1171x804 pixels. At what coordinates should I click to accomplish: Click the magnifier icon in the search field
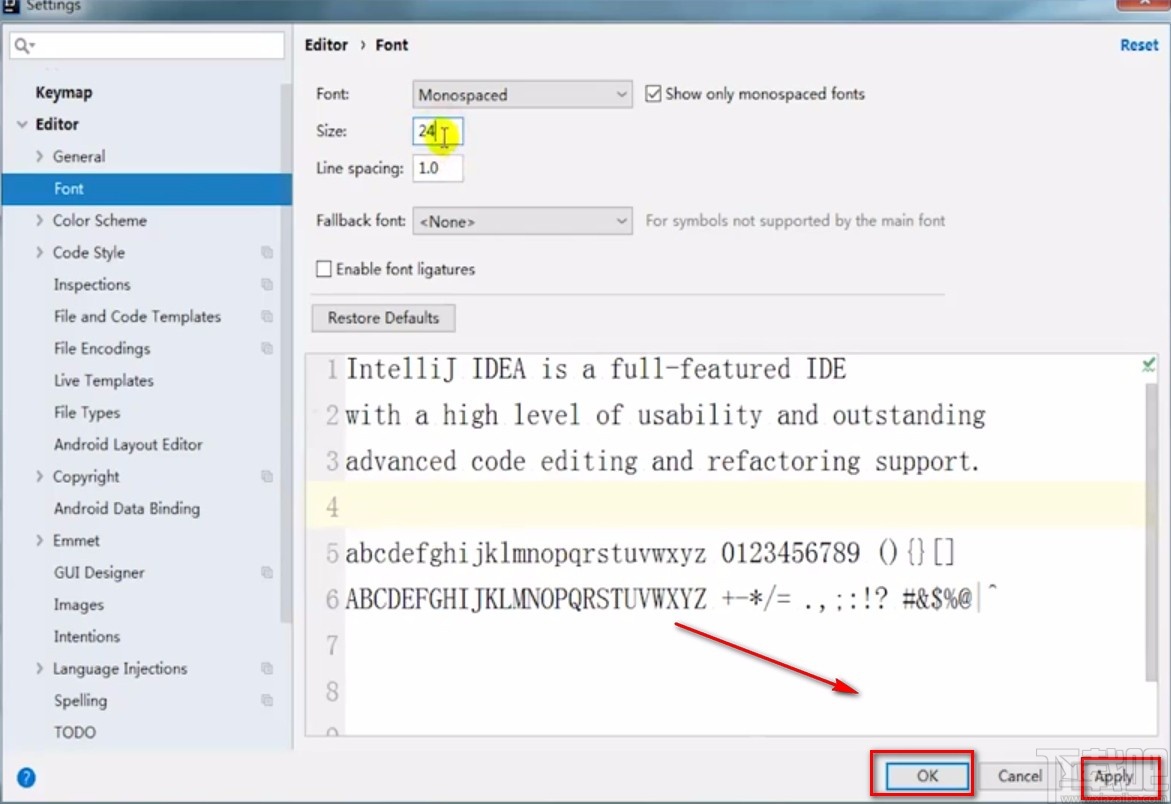pos(20,45)
